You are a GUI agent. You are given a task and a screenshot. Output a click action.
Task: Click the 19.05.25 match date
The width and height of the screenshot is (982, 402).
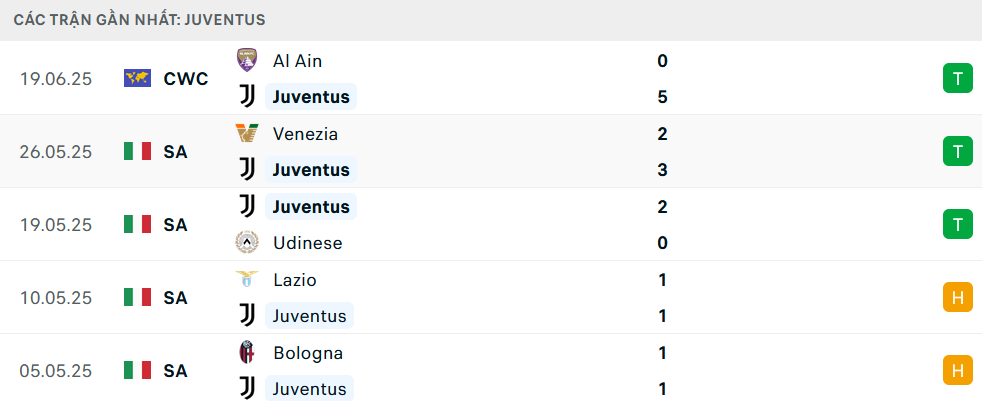[x=56, y=225]
